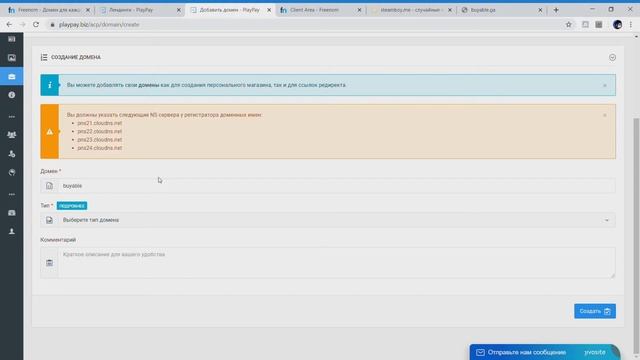Close the buyable.ga tab
The height and width of the screenshot is (360, 640).
[x=540, y=10]
